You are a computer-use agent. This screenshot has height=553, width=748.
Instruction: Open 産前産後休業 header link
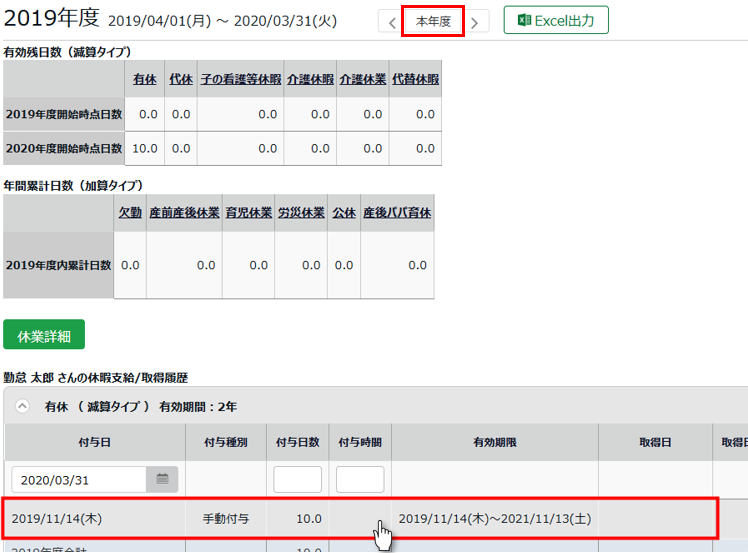click(x=182, y=213)
